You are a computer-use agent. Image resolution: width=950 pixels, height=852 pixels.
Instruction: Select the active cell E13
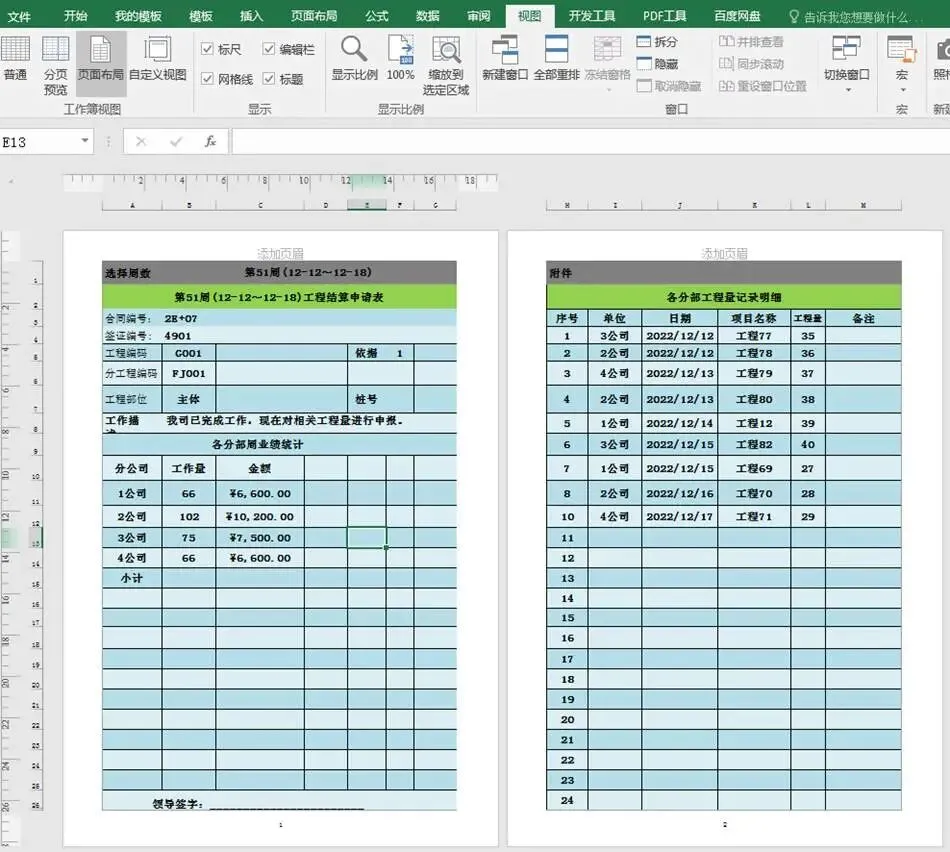(367, 537)
